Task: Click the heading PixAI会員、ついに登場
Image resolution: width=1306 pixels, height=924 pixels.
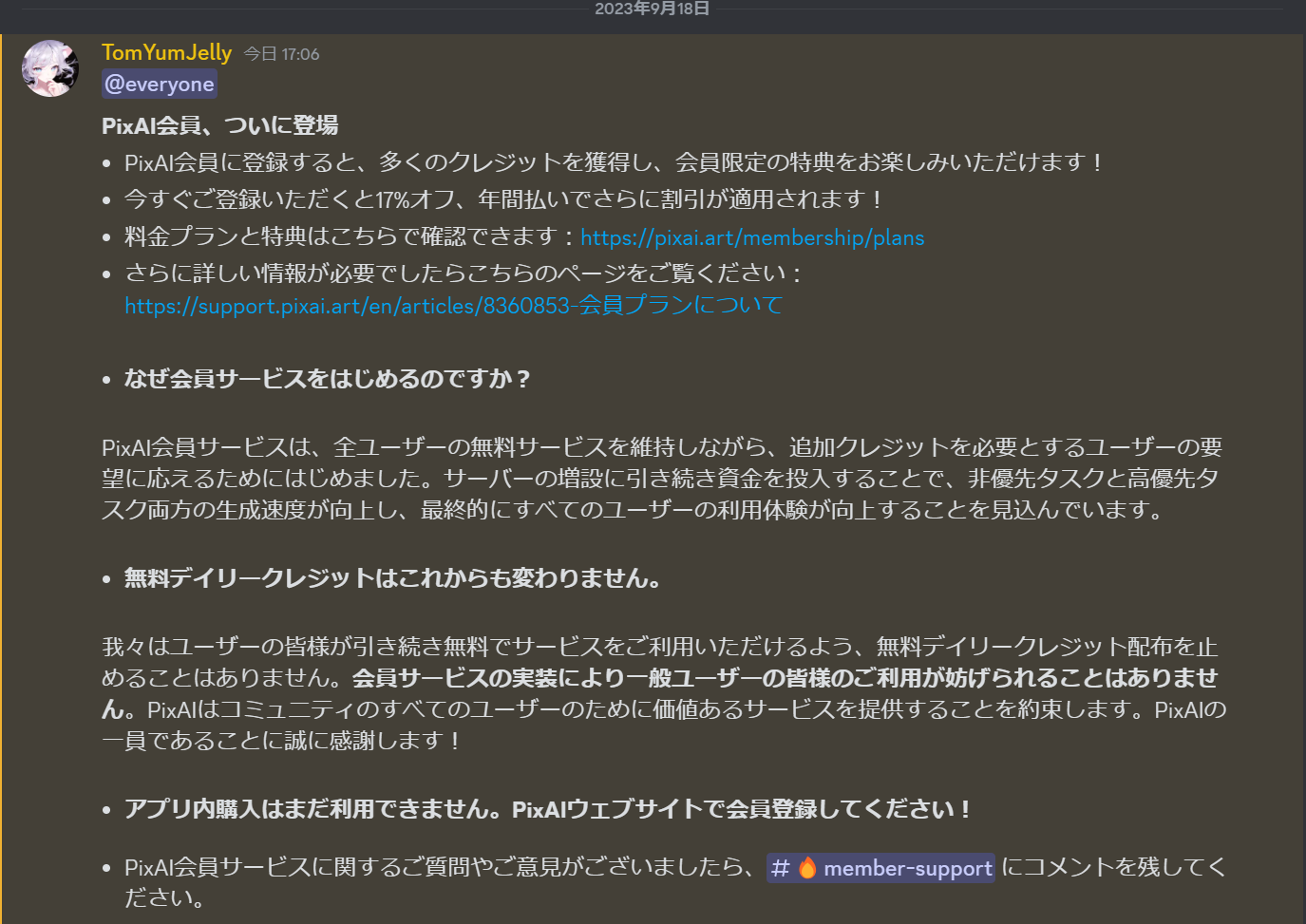Action: [x=220, y=125]
